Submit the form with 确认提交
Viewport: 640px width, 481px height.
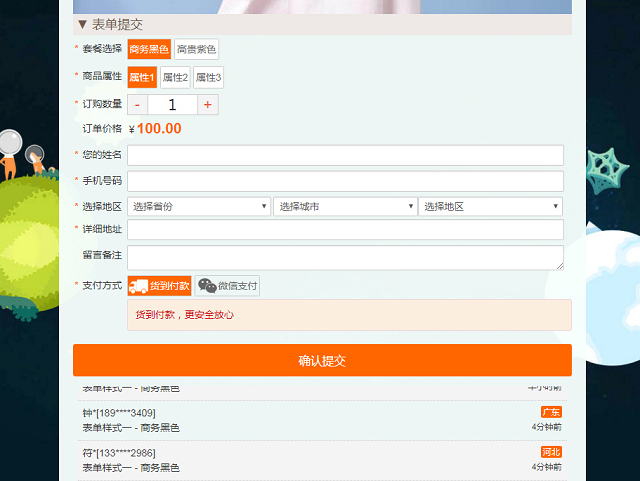(x=322, y=360)
